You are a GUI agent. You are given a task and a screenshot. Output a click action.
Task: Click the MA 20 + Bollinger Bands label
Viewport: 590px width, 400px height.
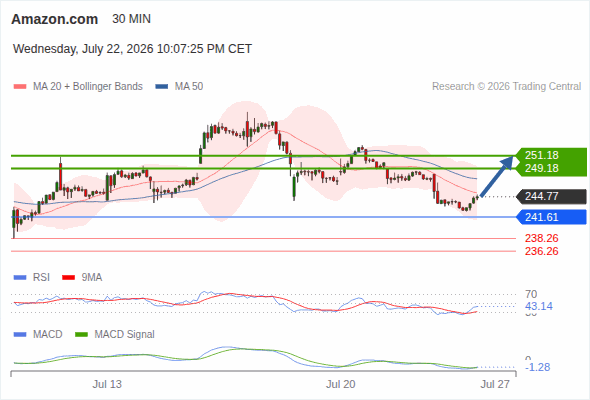click(88, 87)
